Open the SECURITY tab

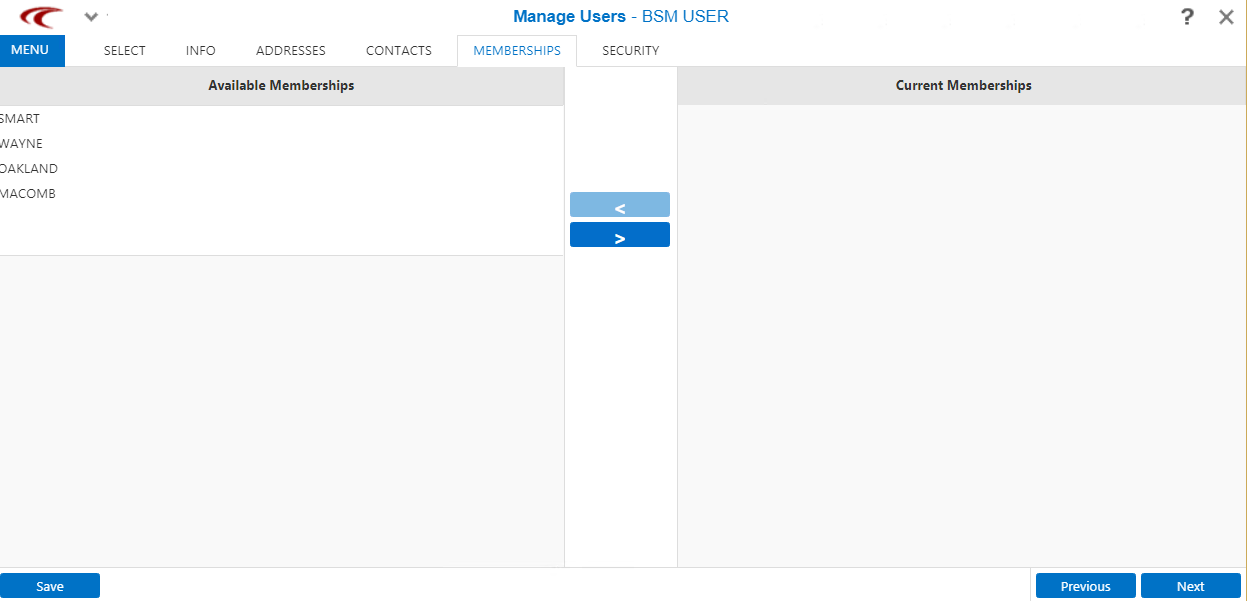(630, 51)
